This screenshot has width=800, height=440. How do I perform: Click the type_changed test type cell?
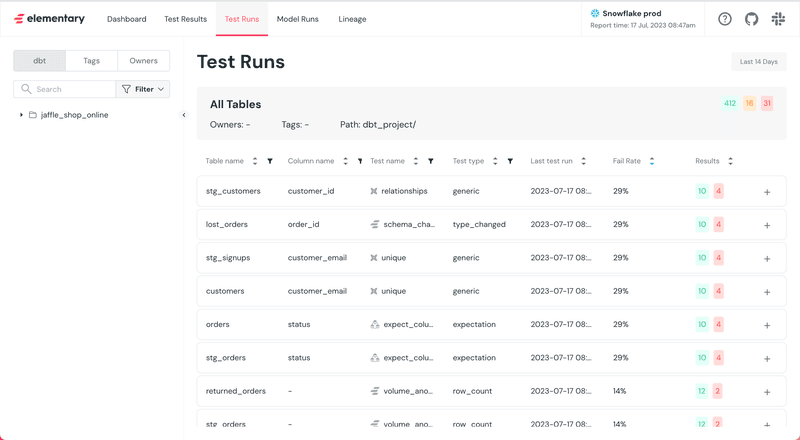tap(479, 224)
